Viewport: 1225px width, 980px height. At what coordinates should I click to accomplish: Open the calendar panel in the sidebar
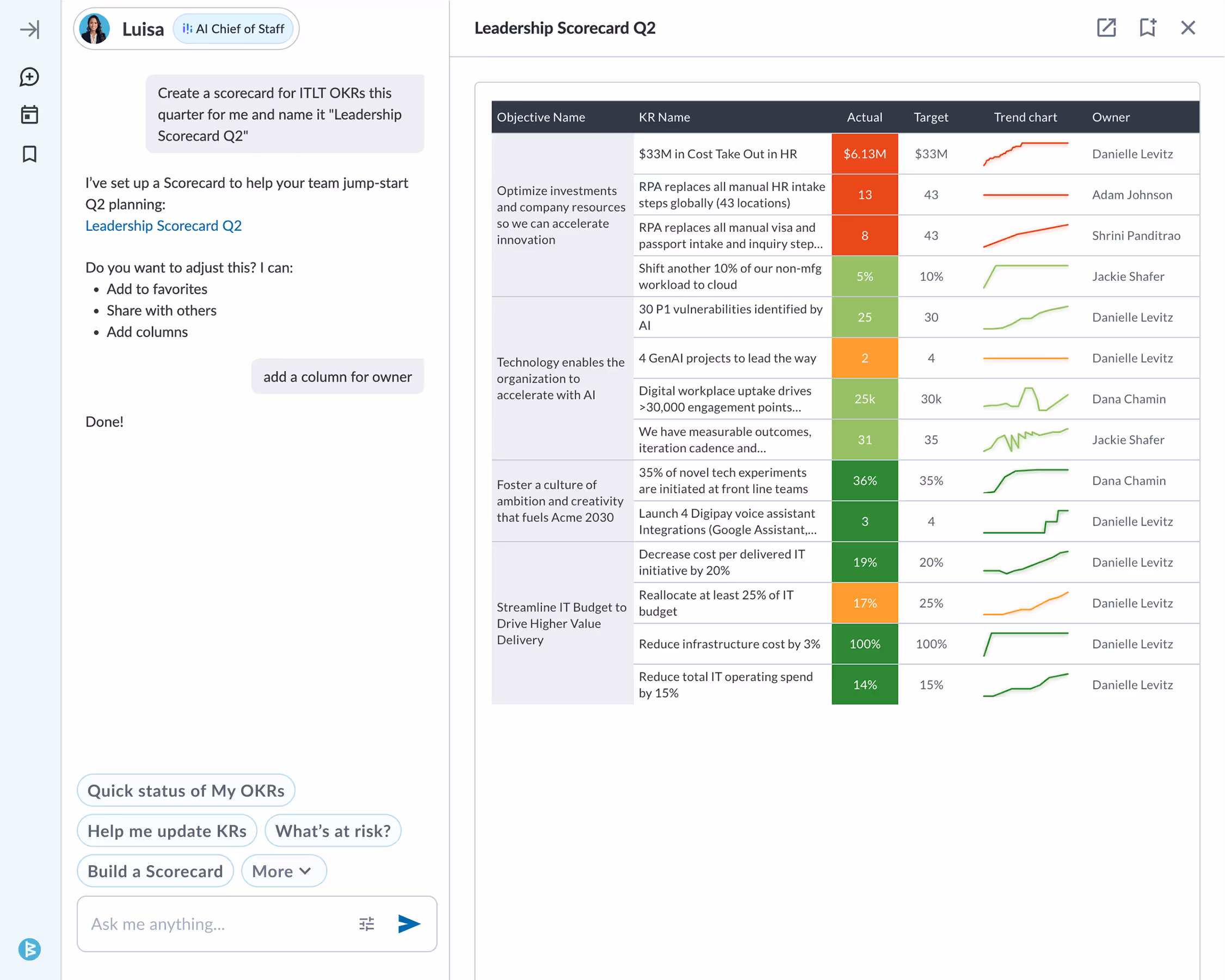pos(29,115)
